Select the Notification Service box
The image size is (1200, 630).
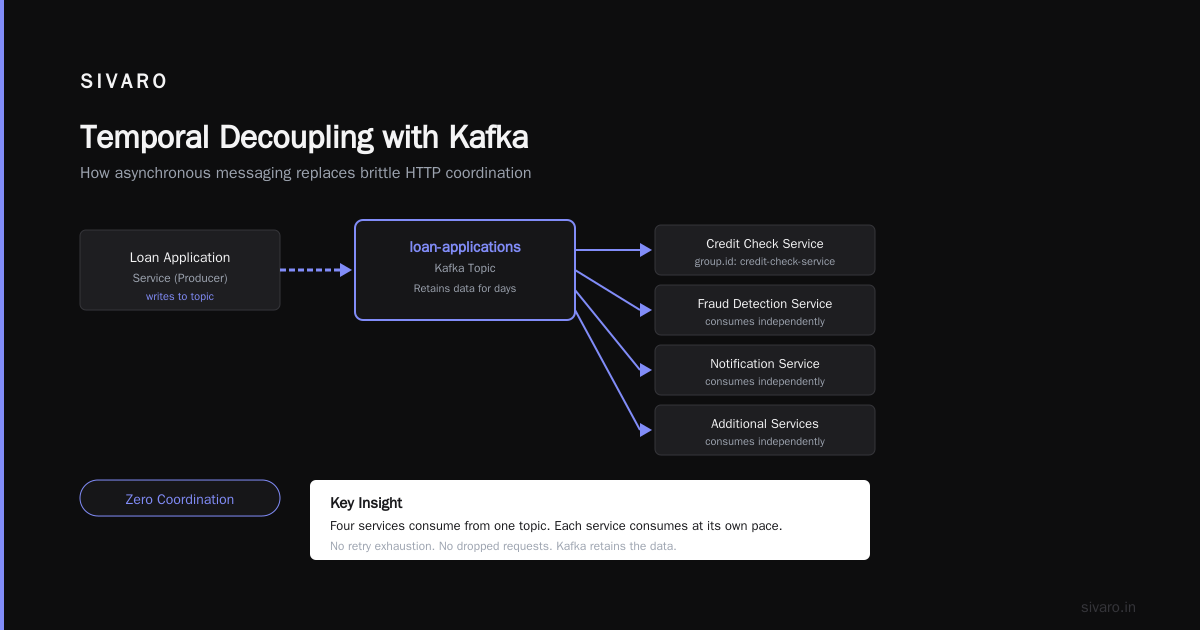tap(765, 370)
